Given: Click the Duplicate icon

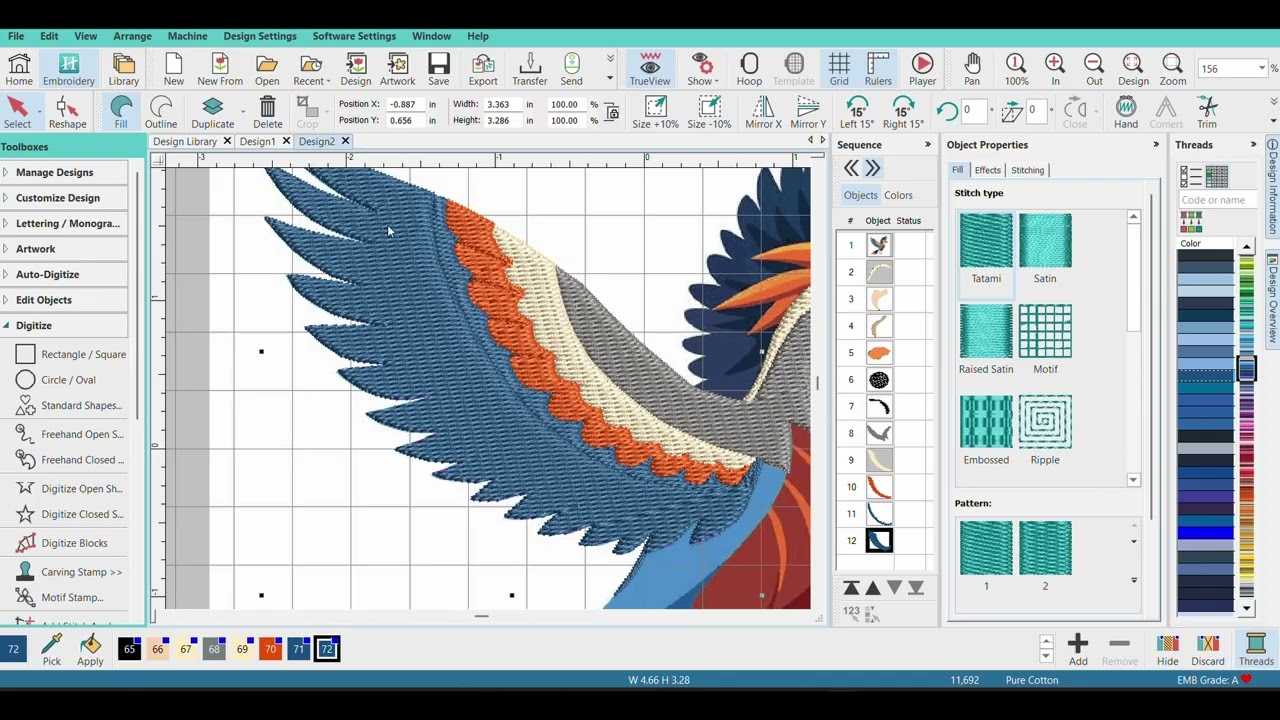Looking at the screenshot, I should coord(212,112).
